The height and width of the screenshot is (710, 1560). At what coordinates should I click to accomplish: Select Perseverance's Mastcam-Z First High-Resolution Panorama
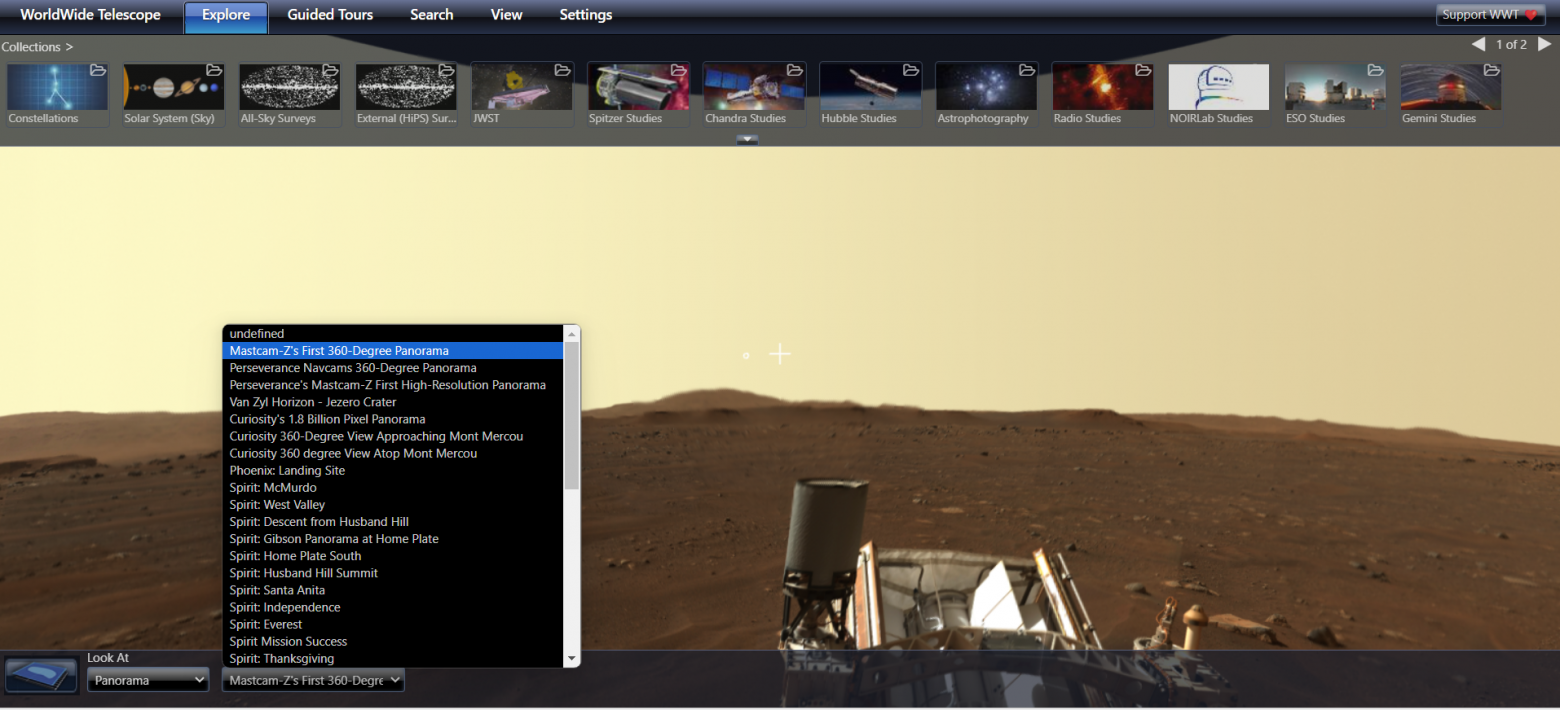tap(393, 385)
